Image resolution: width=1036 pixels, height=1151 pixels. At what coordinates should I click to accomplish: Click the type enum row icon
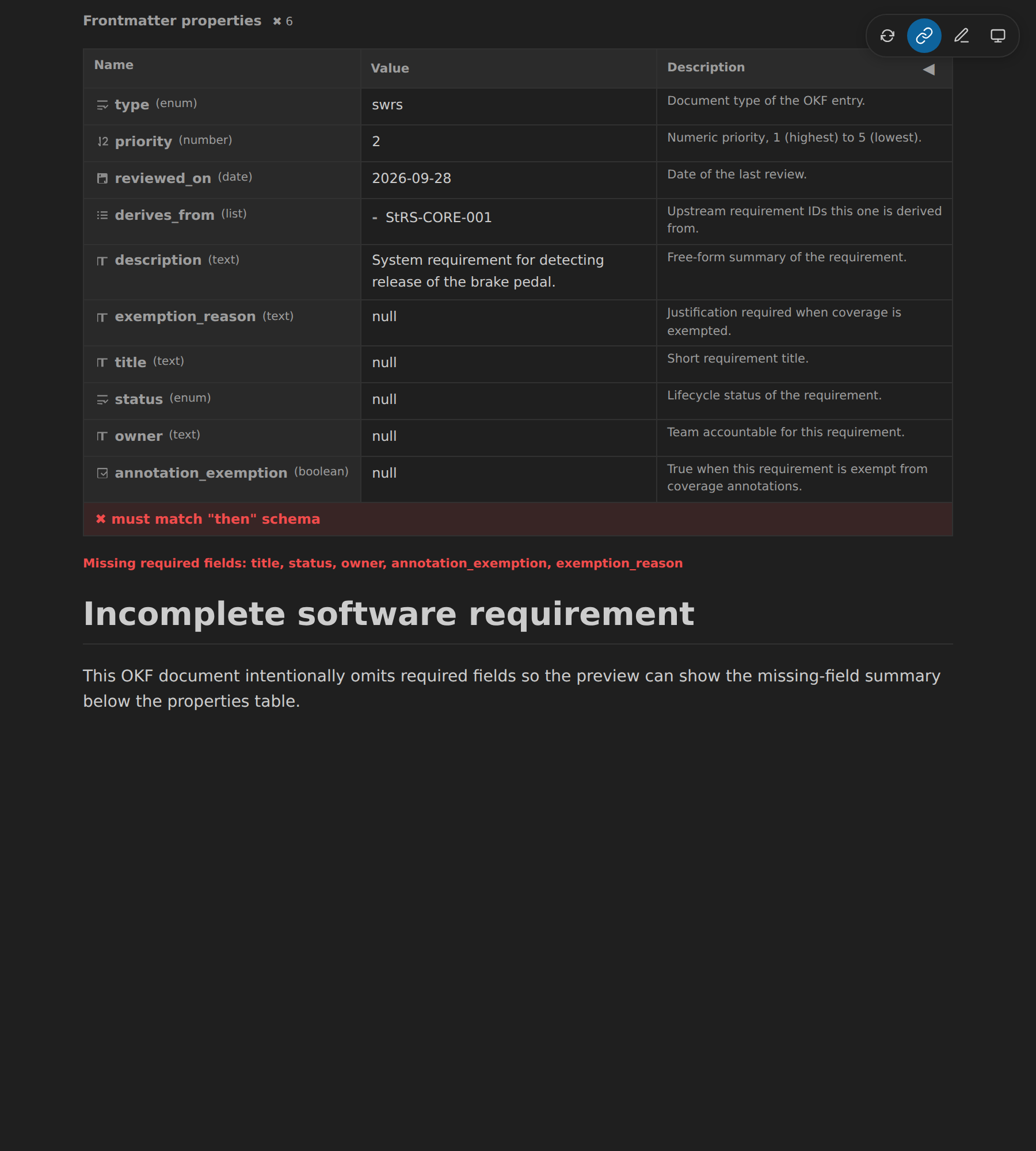102,105
